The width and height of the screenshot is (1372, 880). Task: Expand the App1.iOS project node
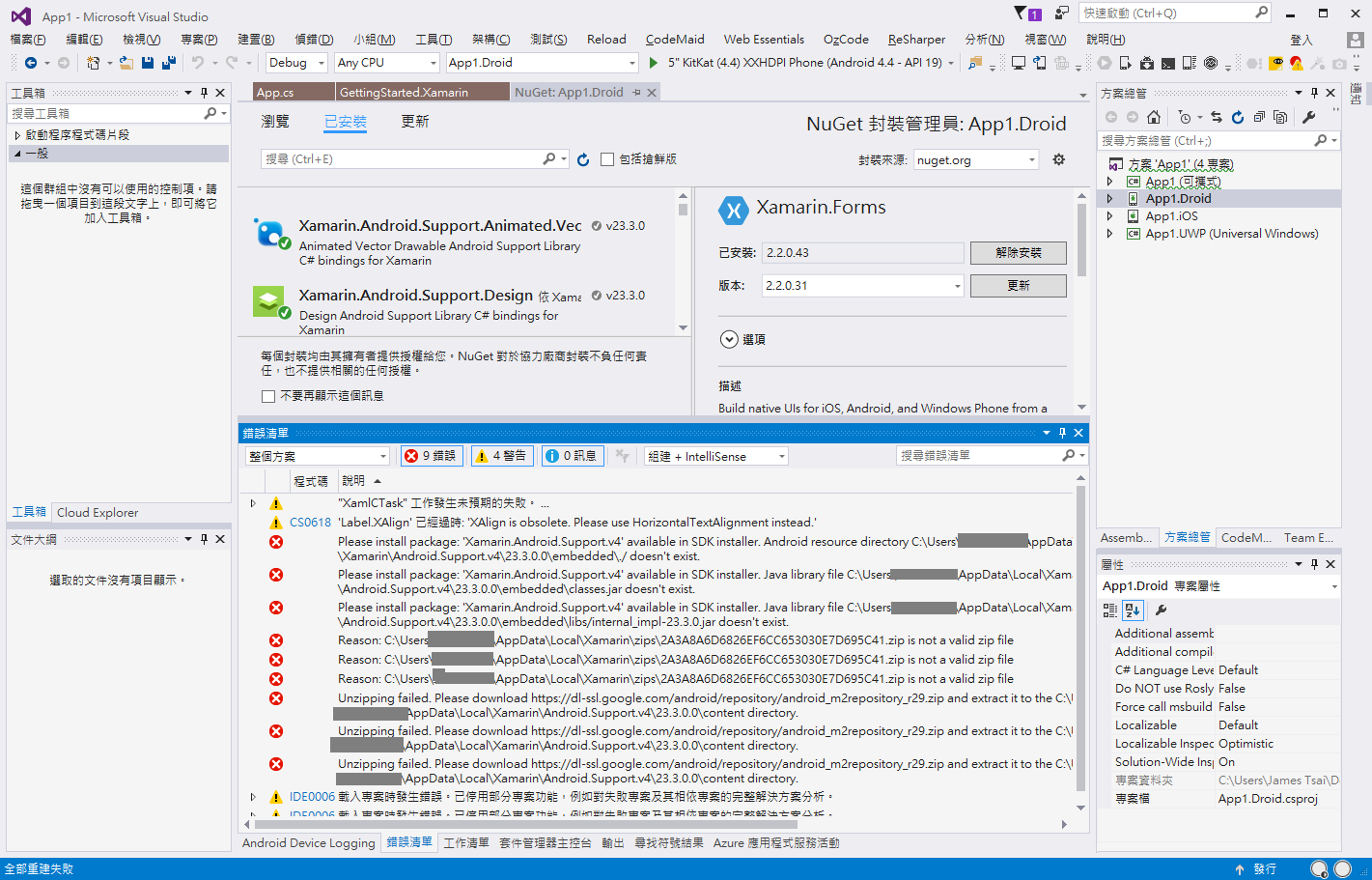(x=1109, y=216)
